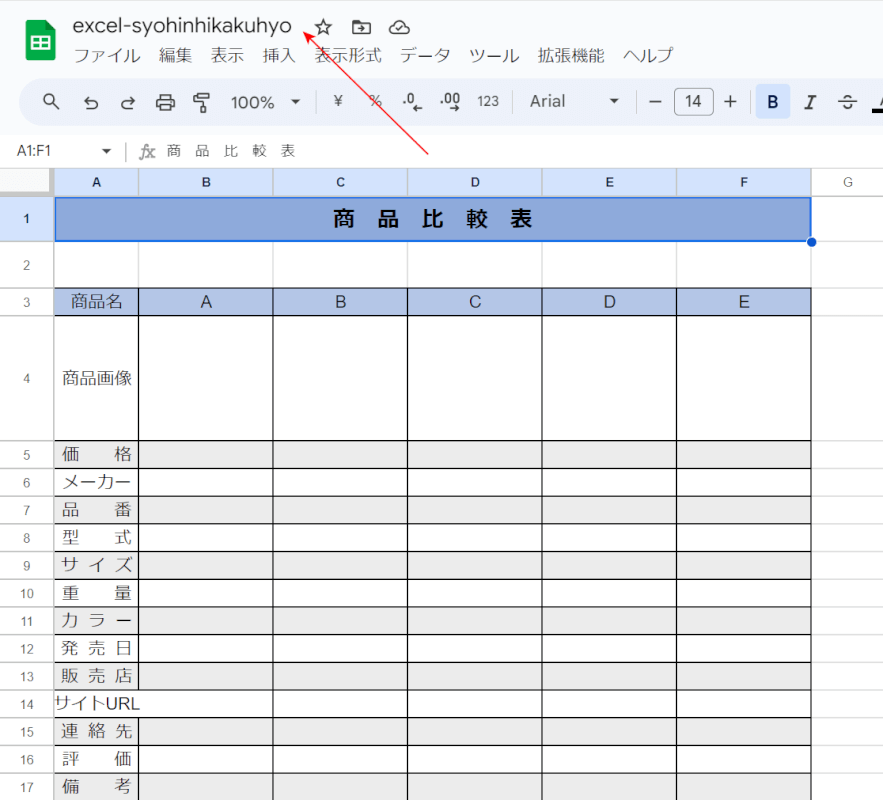Open the search menus magnifier

click(52, 101)
